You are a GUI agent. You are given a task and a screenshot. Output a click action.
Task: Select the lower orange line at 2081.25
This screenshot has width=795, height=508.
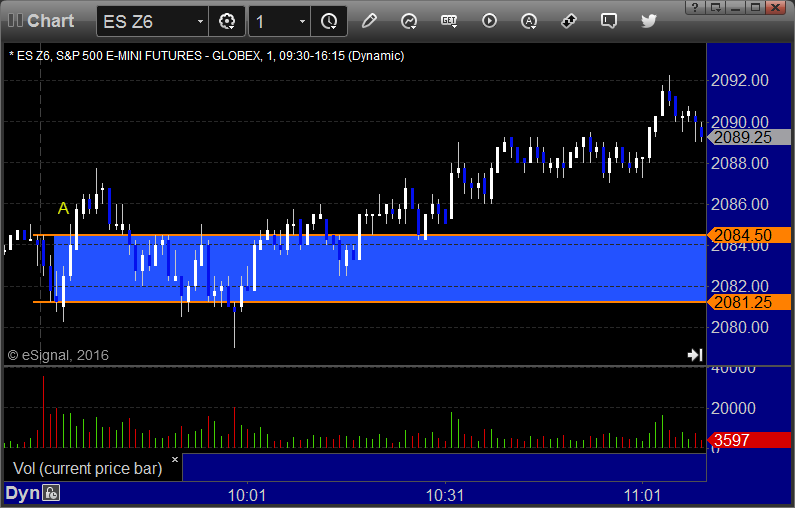point(370,302)
